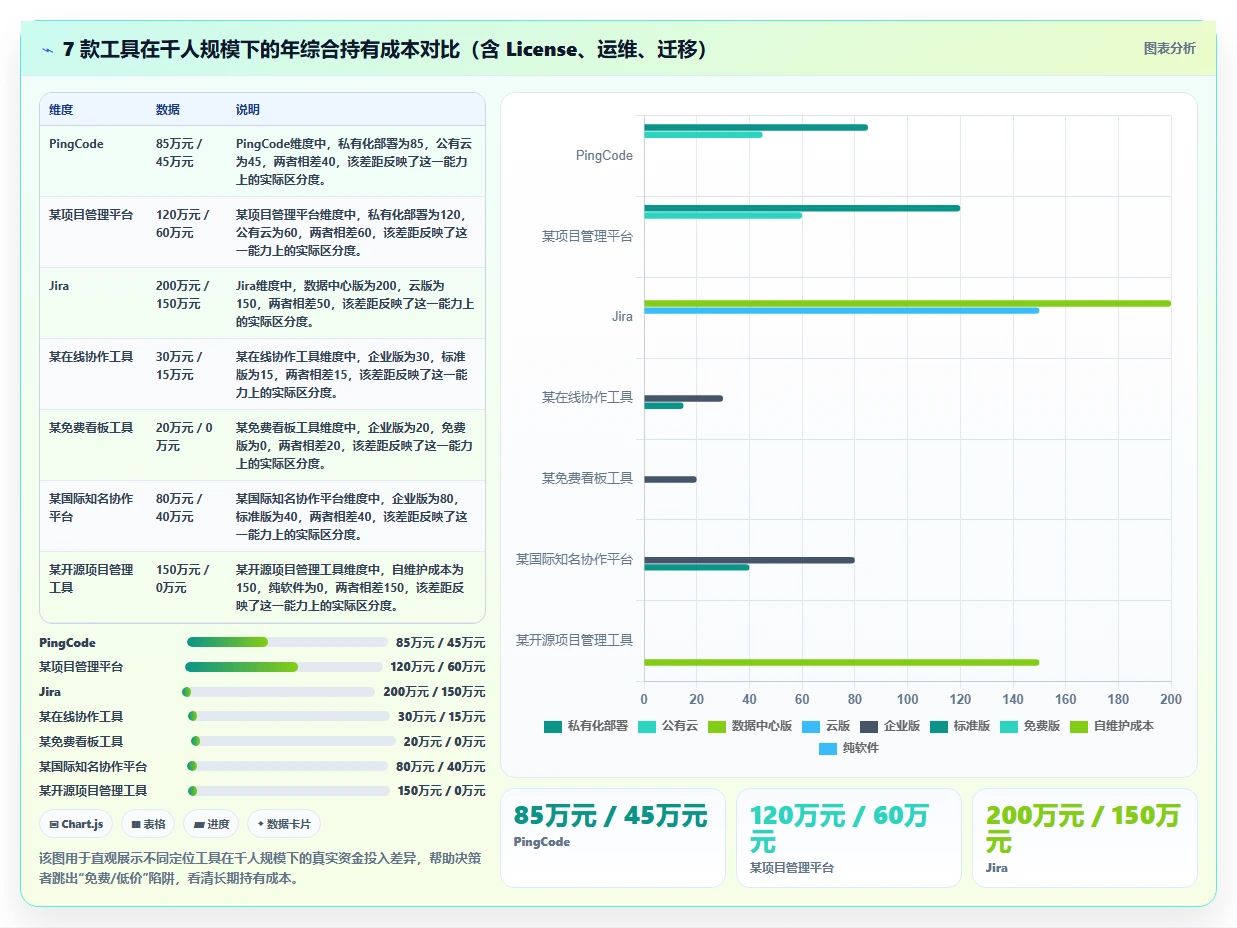1237x928 pixels.
Task: Click the PingCode 公有云 bar in the chart
Action: (x=703, y=135)
